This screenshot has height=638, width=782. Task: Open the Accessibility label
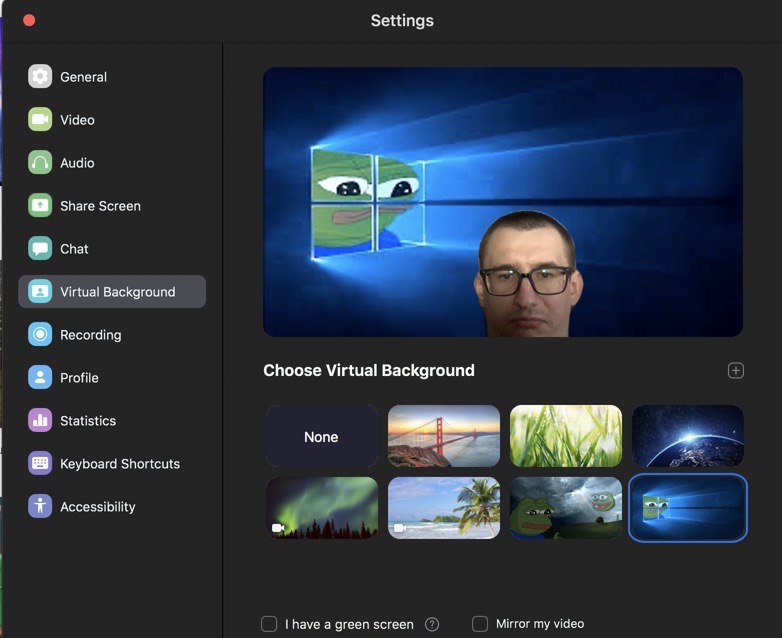98,507
